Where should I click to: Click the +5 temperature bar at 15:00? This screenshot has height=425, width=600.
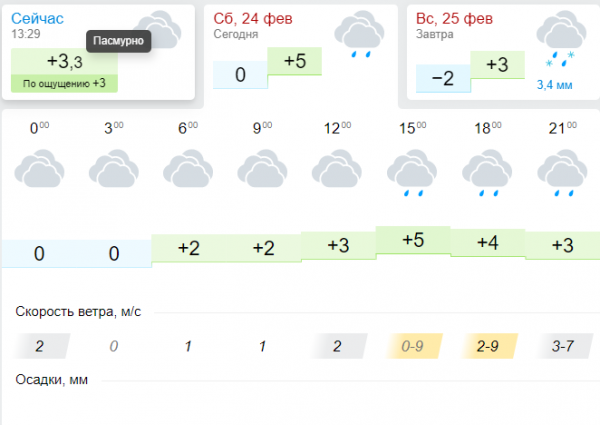tap(413, 240)
